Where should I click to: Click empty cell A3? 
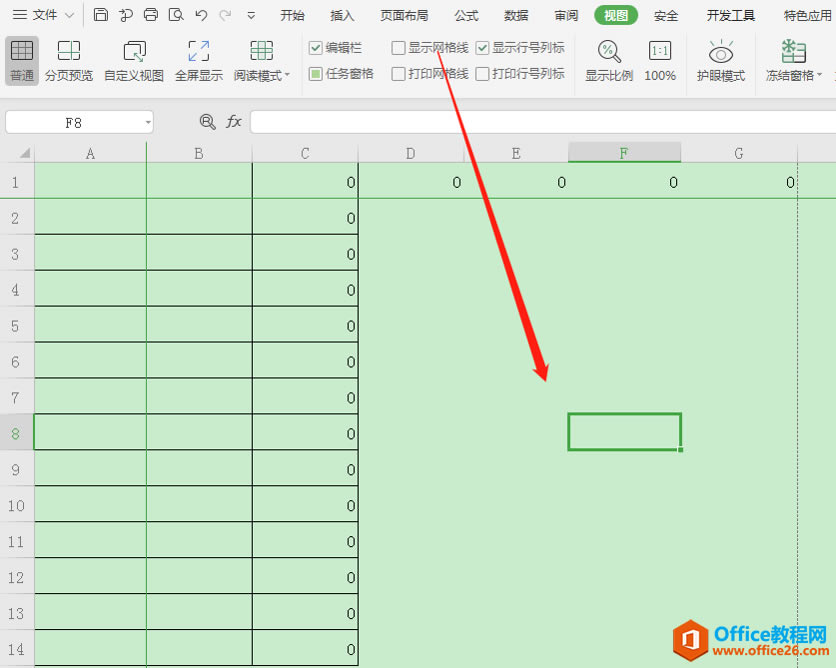(x=90, y=253)
